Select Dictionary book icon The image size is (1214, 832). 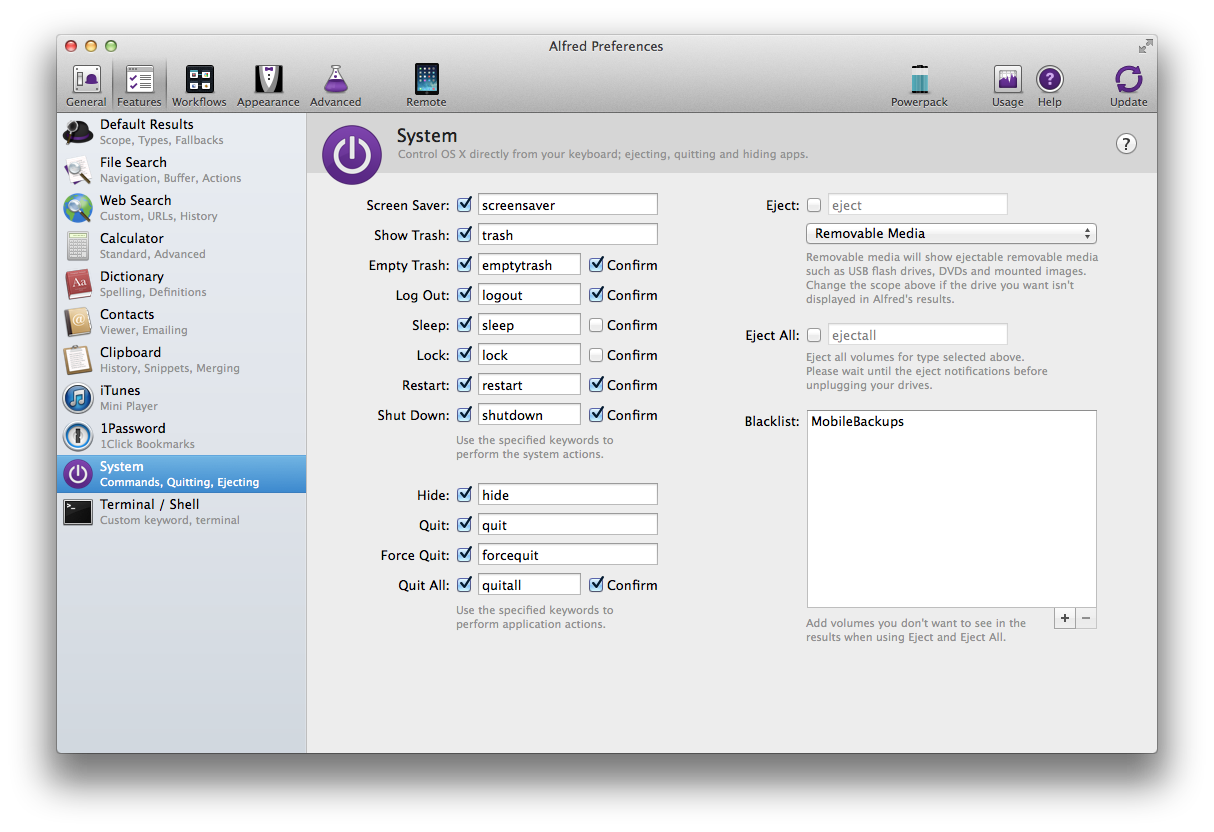tap(78, 284)
